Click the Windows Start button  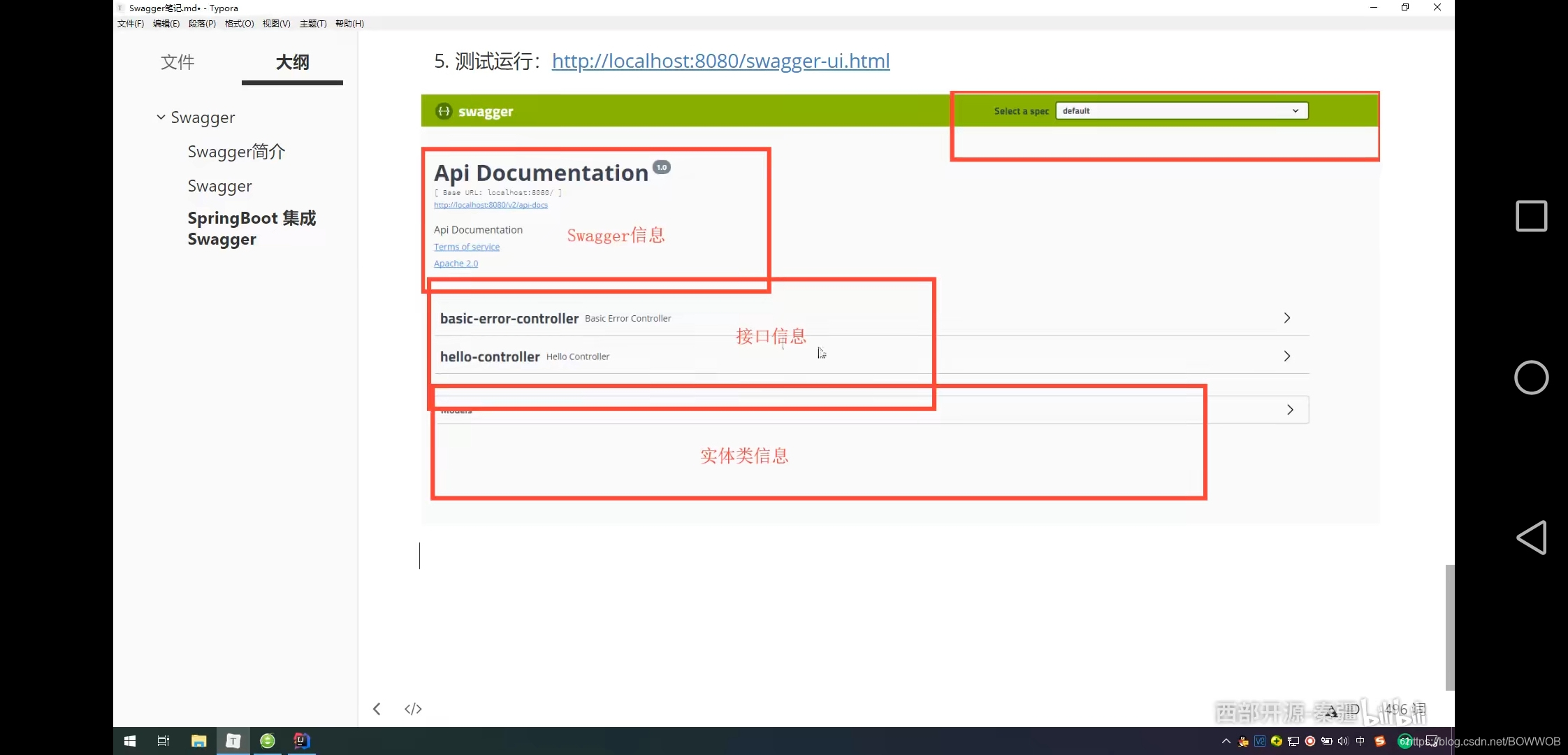coord(130,740)
